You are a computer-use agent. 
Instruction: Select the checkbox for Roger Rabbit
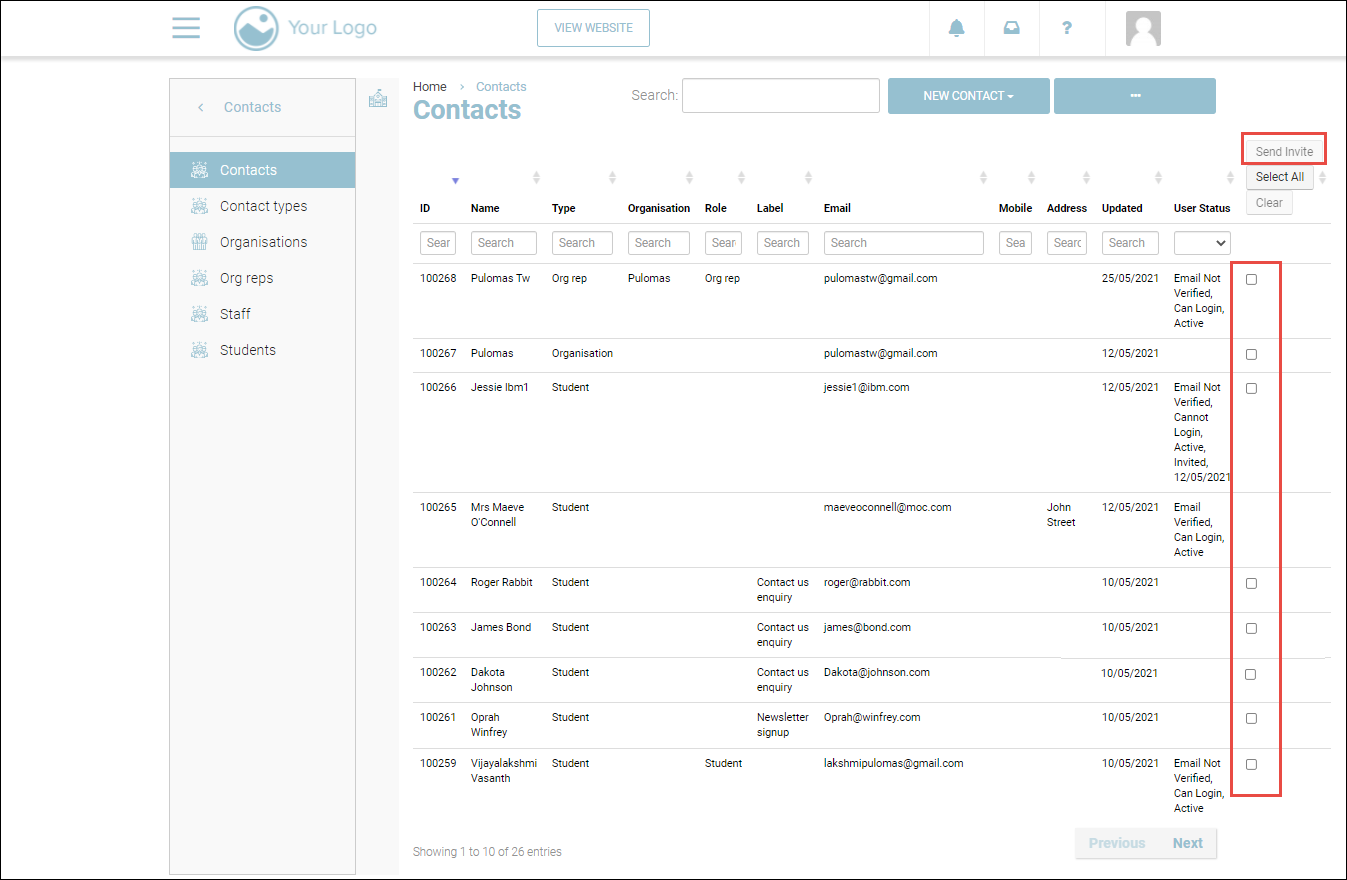point(1251,584)
